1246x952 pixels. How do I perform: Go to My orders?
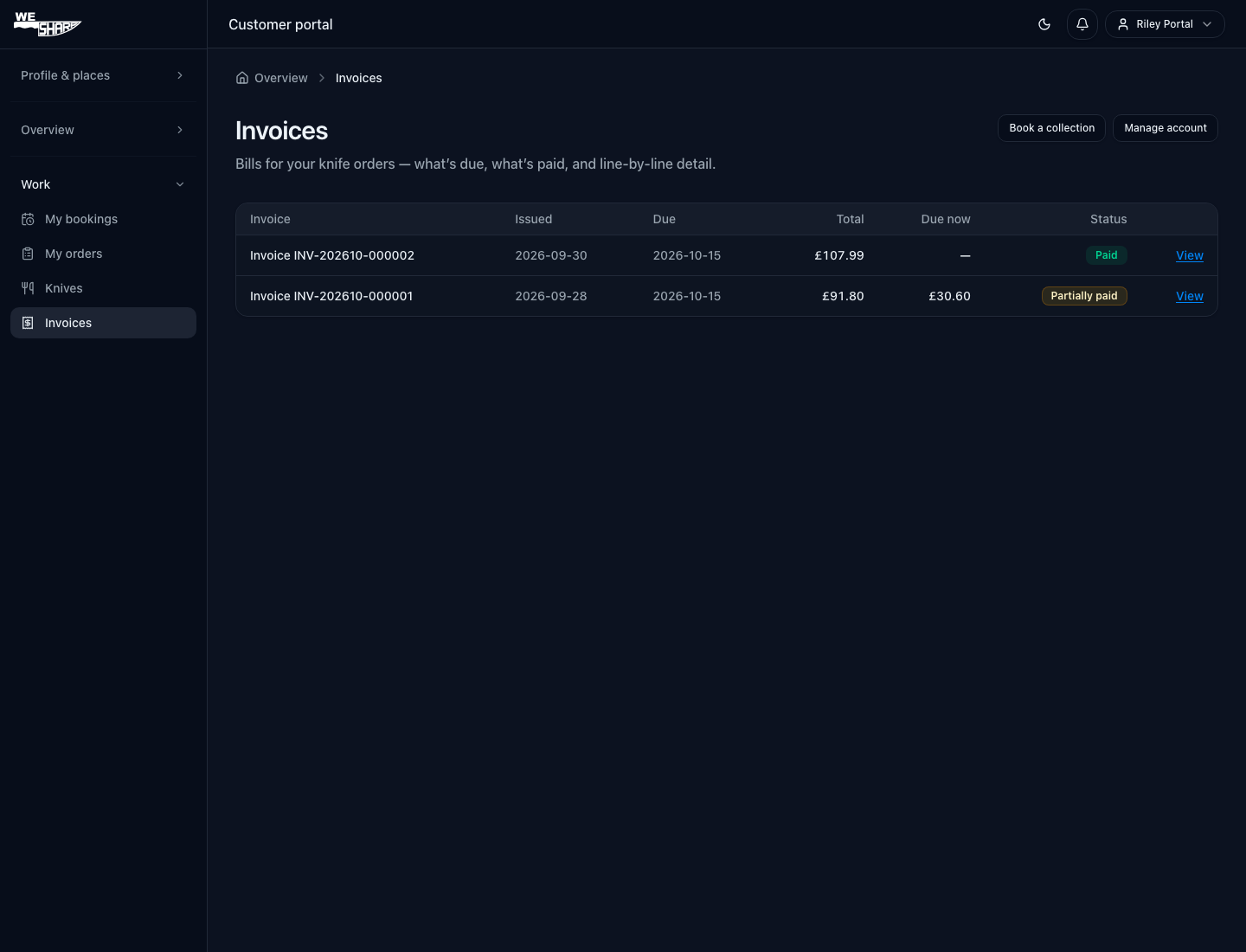(x=103, y=254)
